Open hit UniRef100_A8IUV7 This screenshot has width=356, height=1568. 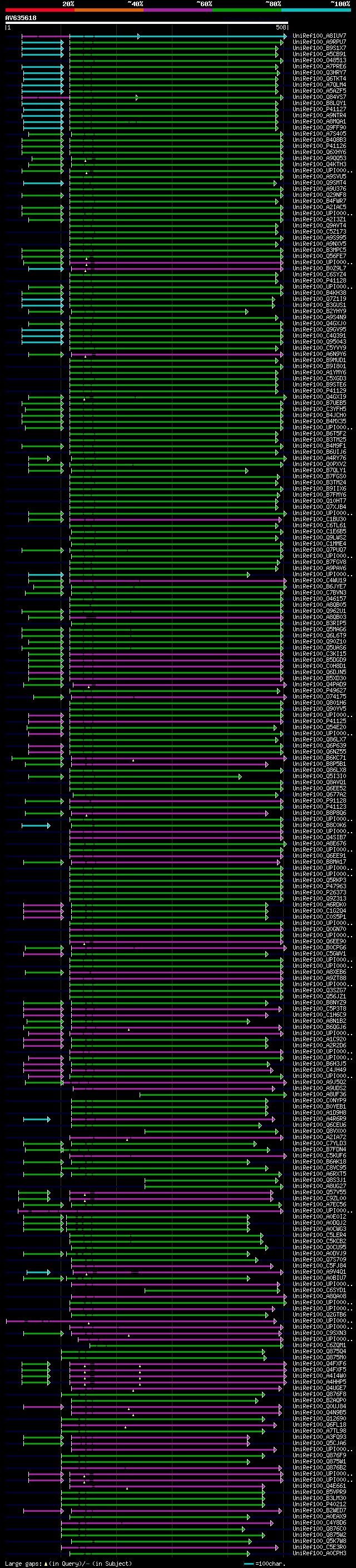tap(319, 36)
